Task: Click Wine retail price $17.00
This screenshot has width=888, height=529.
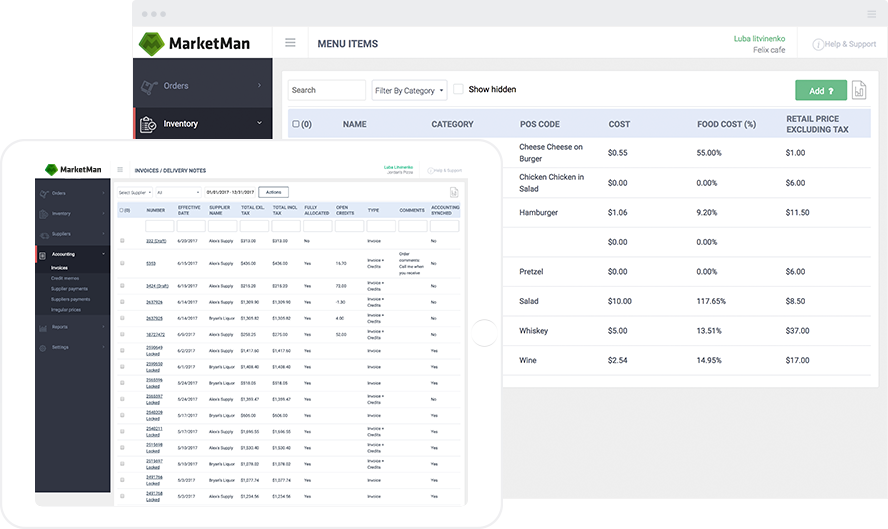Action: pyautogui.click(x=797, y=360)
